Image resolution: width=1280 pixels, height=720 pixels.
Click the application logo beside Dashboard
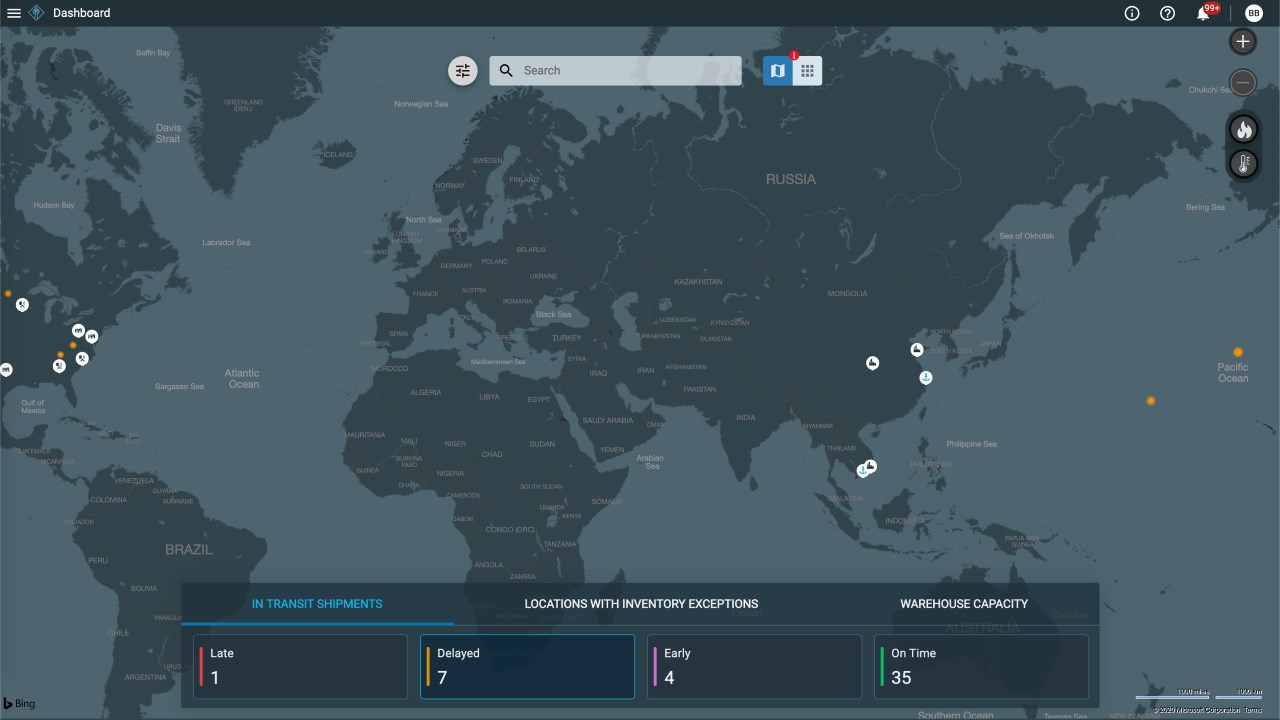pos(37,13)
